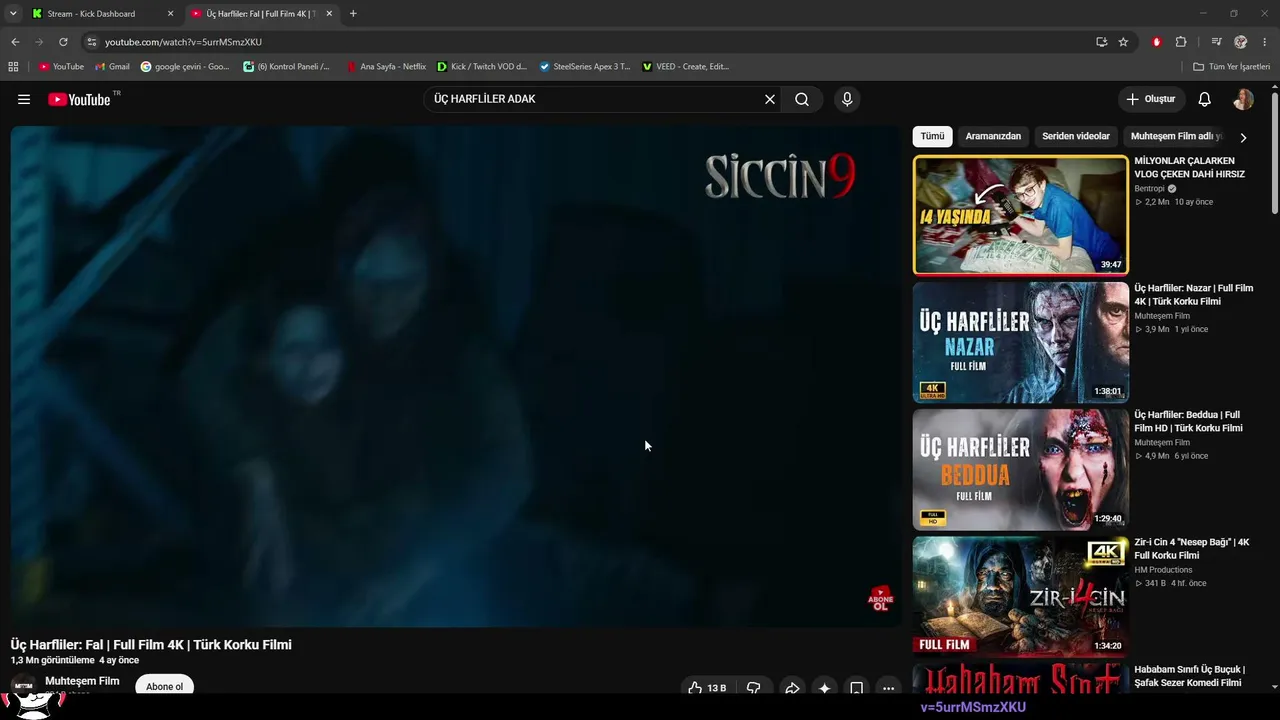Open the Chrome profile avatar
Viewport: 1280px width, 720px height.
1241,42
